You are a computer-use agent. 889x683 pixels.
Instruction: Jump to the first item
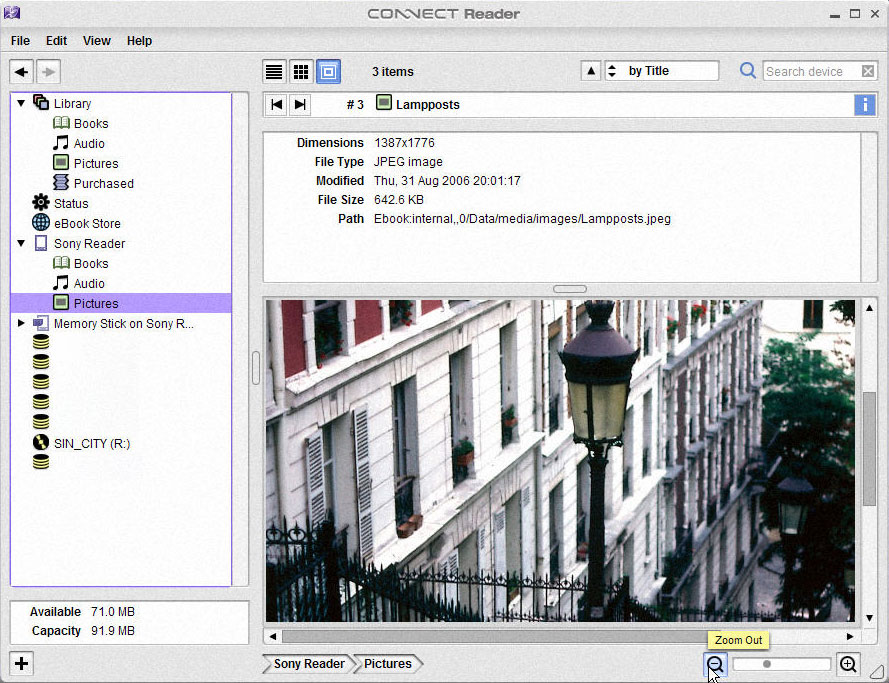[276, 104]
